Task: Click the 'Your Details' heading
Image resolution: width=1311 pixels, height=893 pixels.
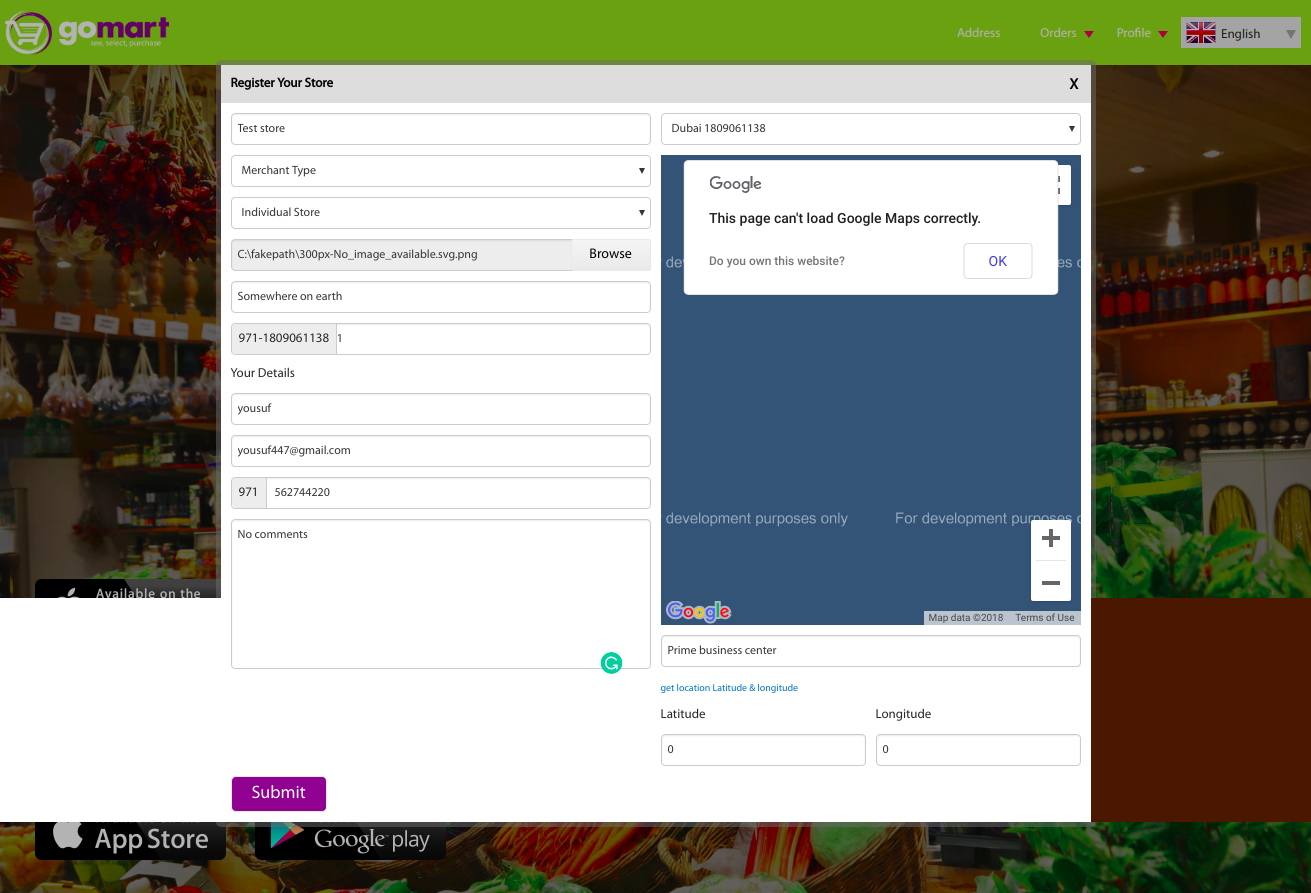Action: click(x=263, y=373)
